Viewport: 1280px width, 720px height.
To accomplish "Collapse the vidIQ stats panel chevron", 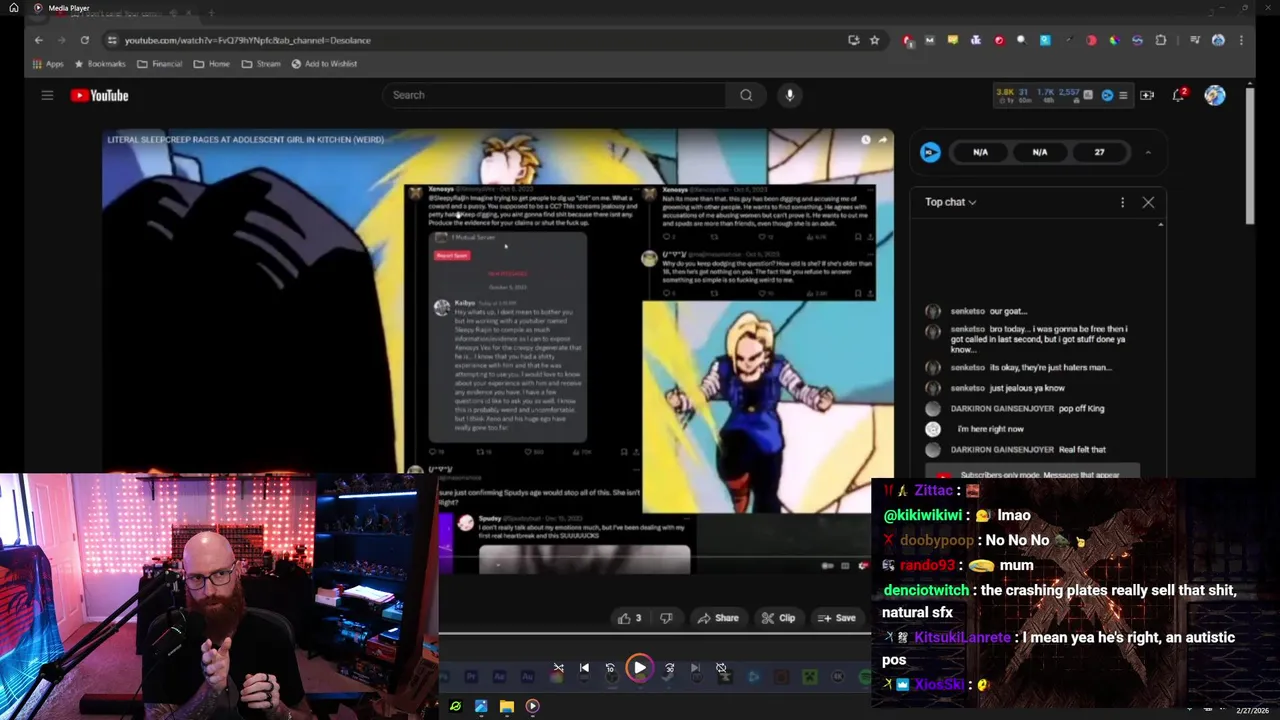I will pos(1148,152).
